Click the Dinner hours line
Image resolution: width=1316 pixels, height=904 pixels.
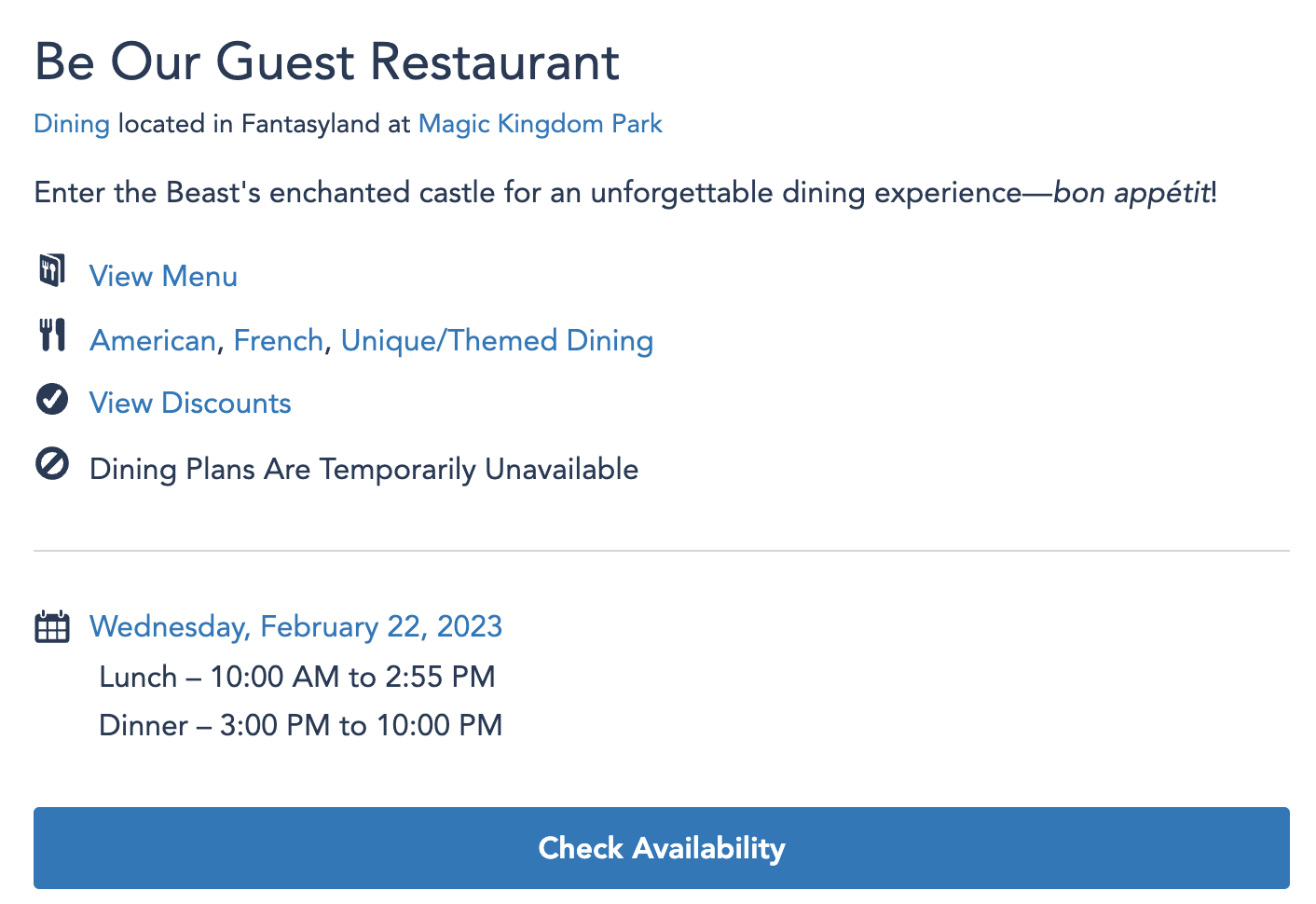point(300,725)
